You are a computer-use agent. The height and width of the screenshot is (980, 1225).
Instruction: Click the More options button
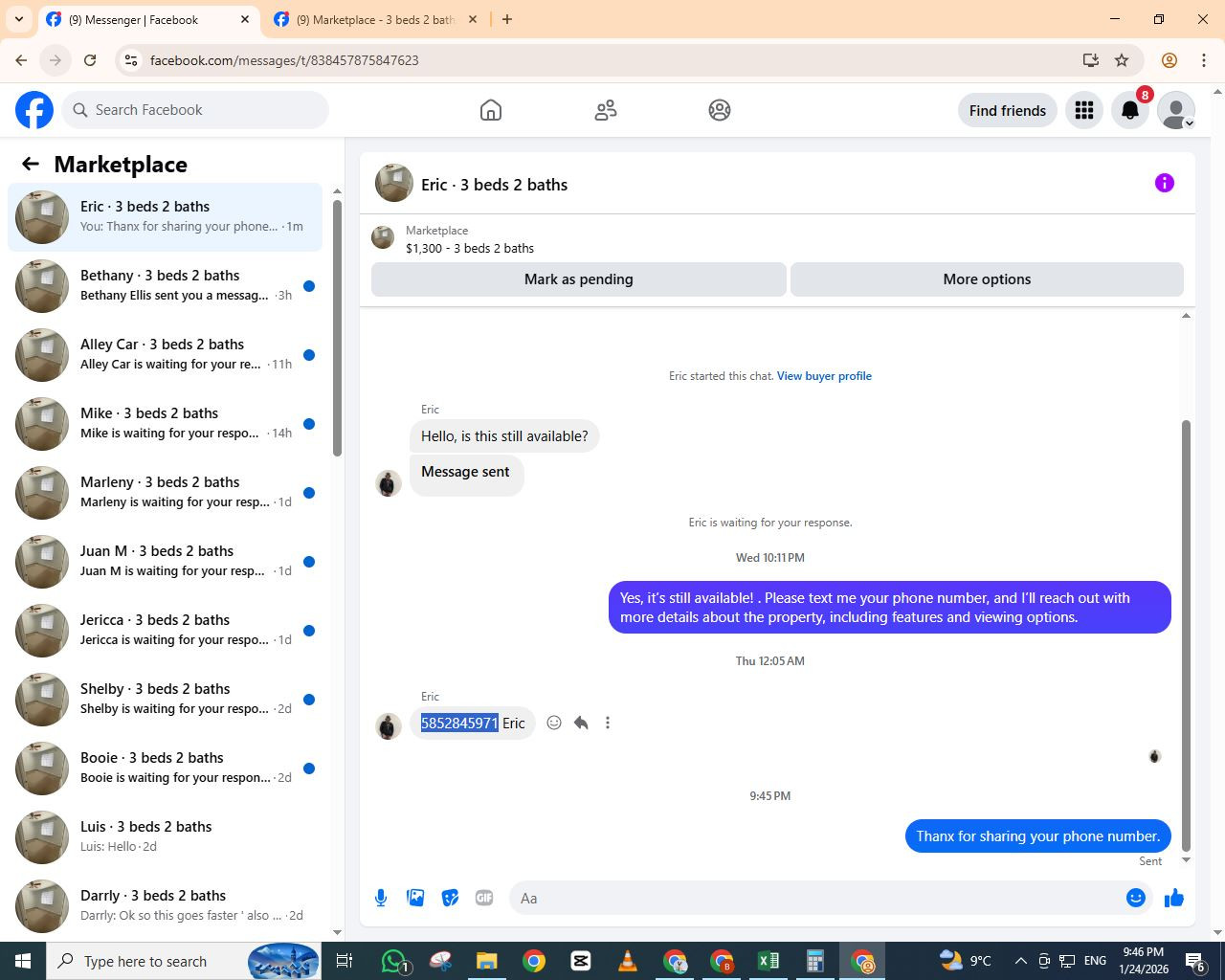[987, 279]
